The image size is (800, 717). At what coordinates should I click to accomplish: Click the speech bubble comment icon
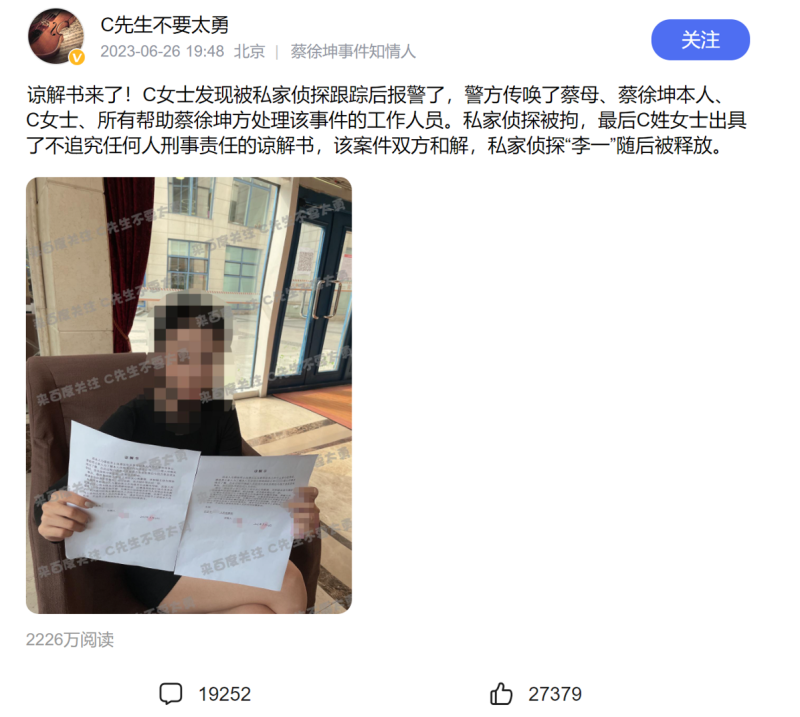(170, 694)
